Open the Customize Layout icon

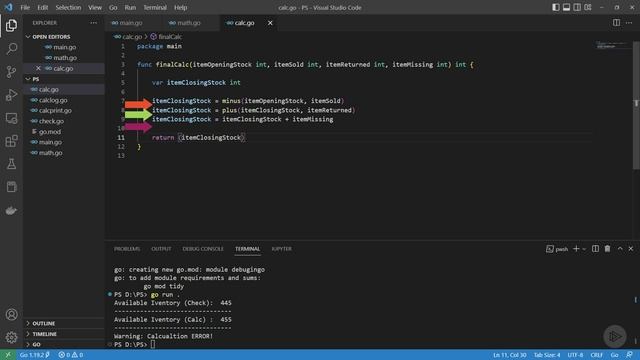point(588,7)
